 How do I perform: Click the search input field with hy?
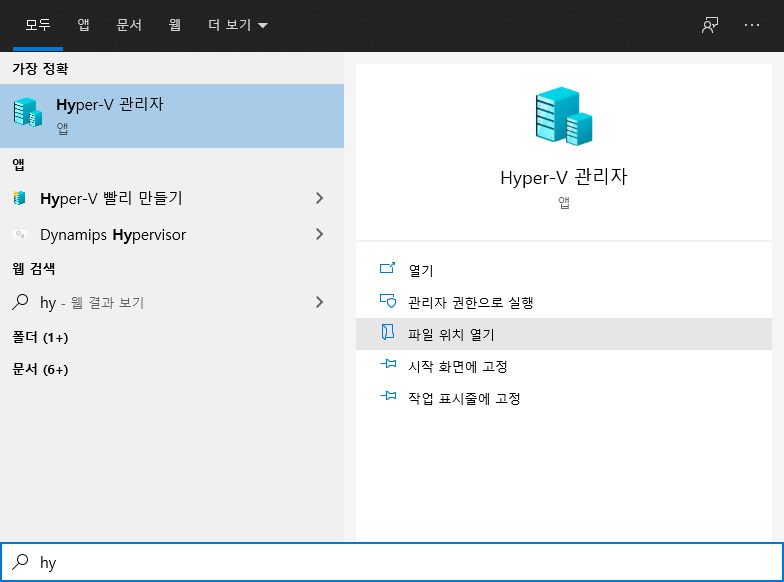(x=392, y=562)
